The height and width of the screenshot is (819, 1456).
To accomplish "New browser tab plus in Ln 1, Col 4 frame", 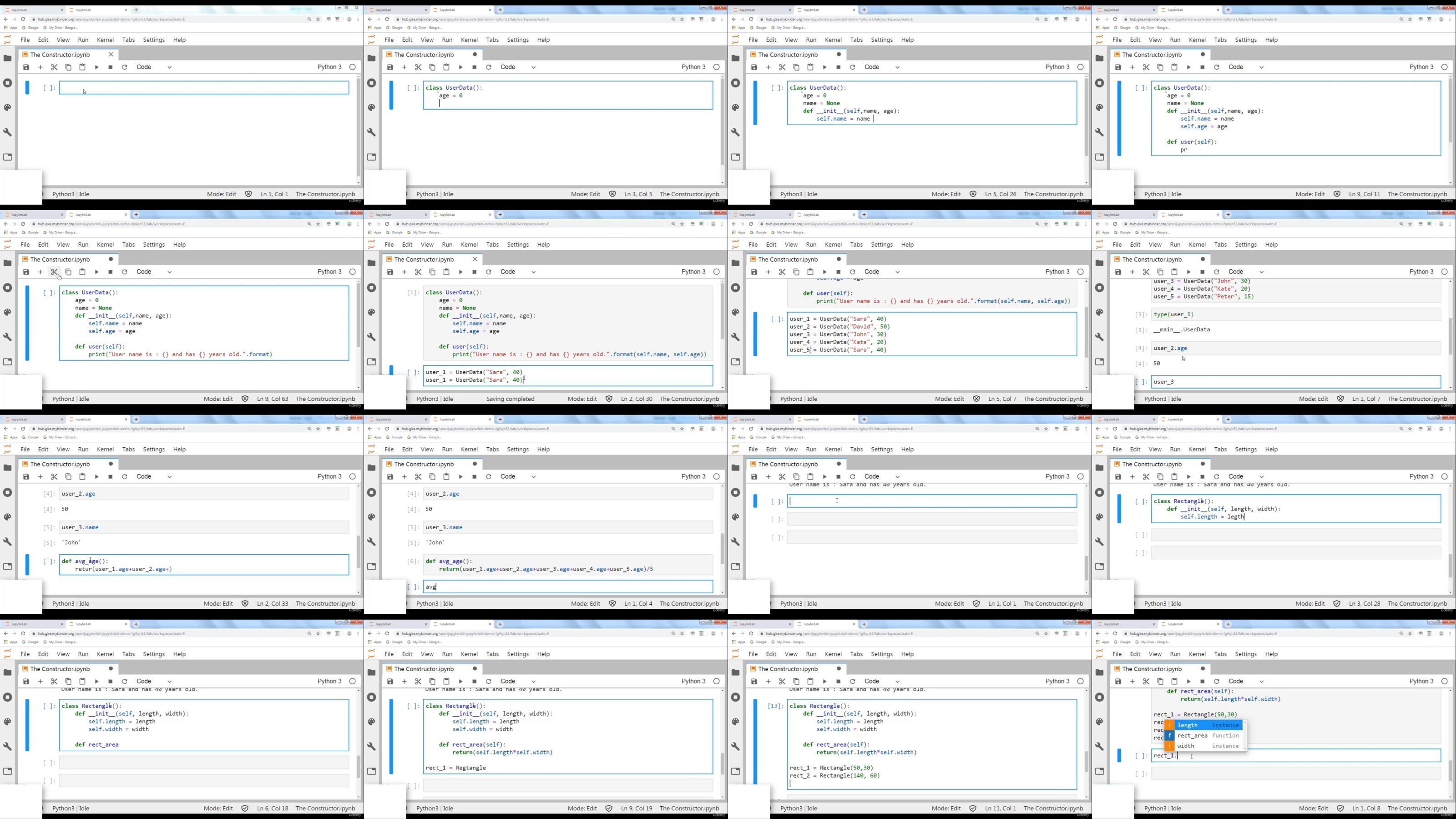I will (500, 420).
